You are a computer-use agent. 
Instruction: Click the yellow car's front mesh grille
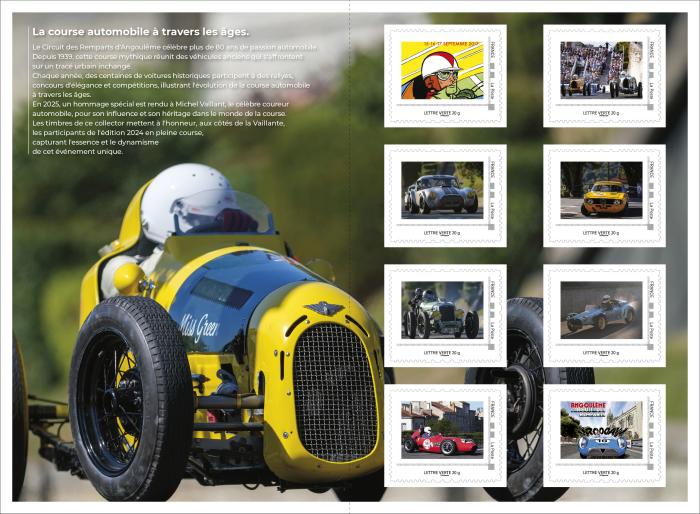[335, 391]
